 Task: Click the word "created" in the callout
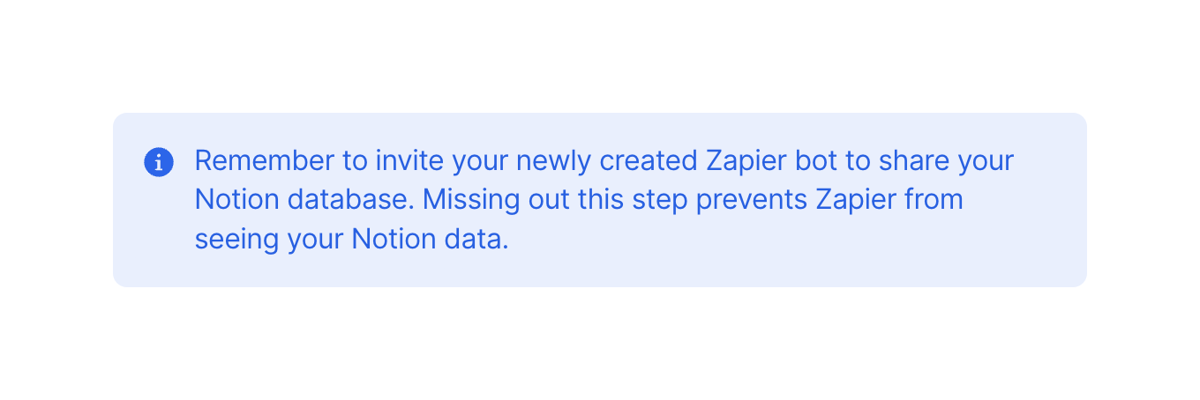click(x=648, y=161)
